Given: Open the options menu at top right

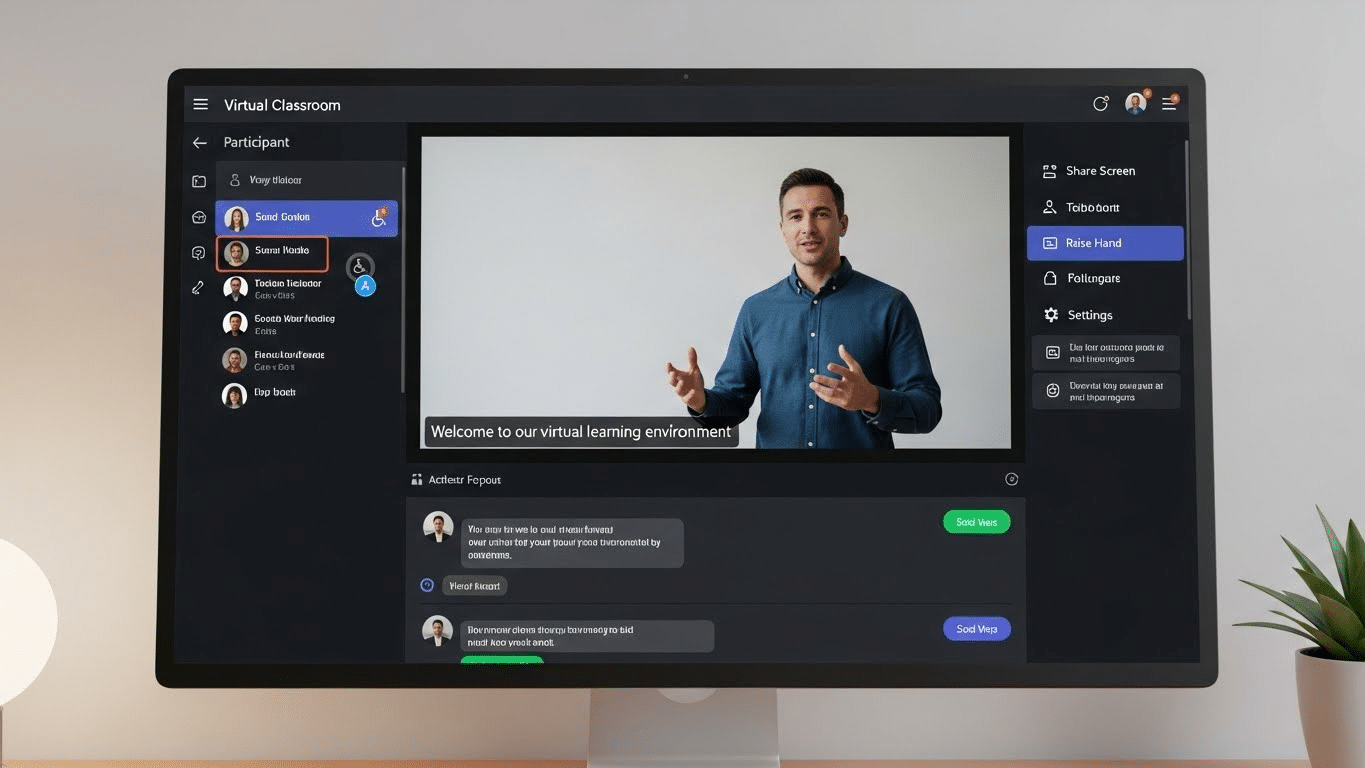Looking at the screenshot, I should click(1169, 103).
